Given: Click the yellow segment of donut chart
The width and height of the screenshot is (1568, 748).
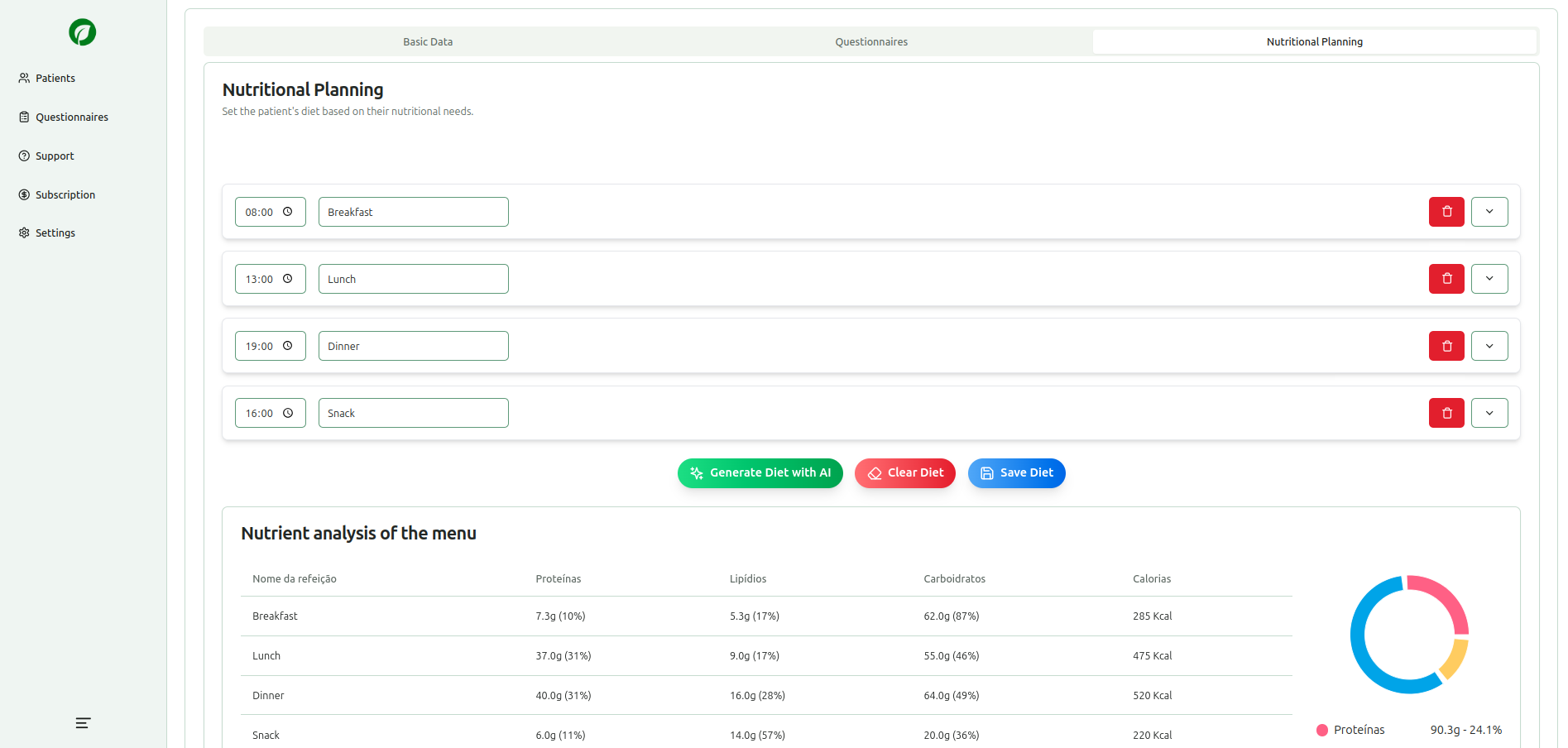Looking at the screenshot, I should coord(1456,658).
